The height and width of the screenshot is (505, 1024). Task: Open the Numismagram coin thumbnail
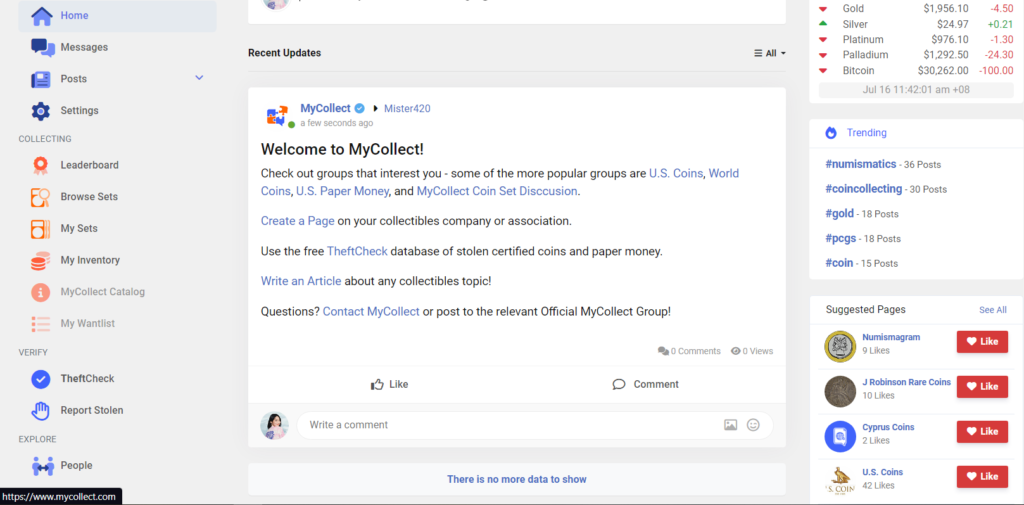tap(840, 346)
